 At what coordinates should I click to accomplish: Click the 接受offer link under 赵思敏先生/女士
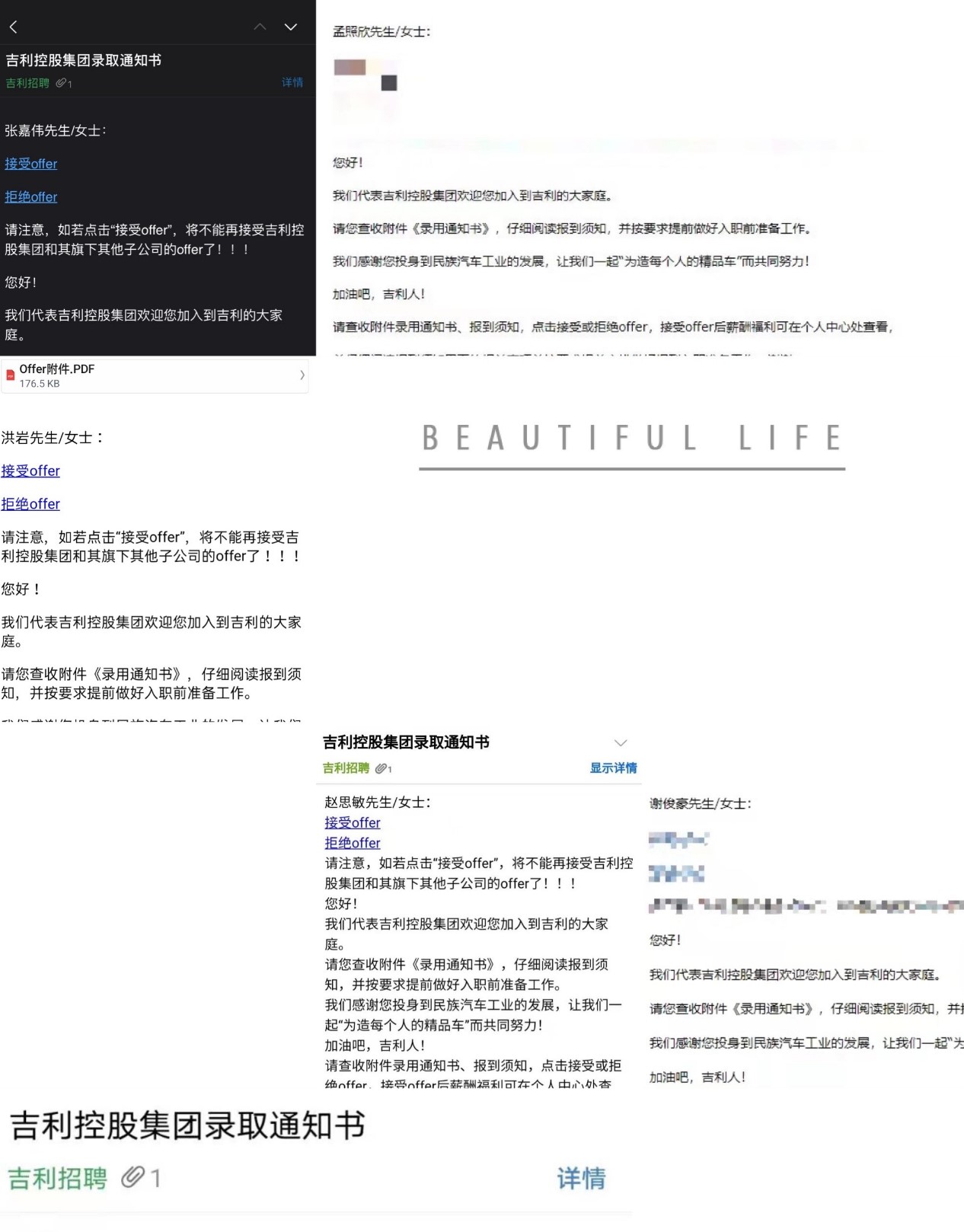click(x=353, y=823)
